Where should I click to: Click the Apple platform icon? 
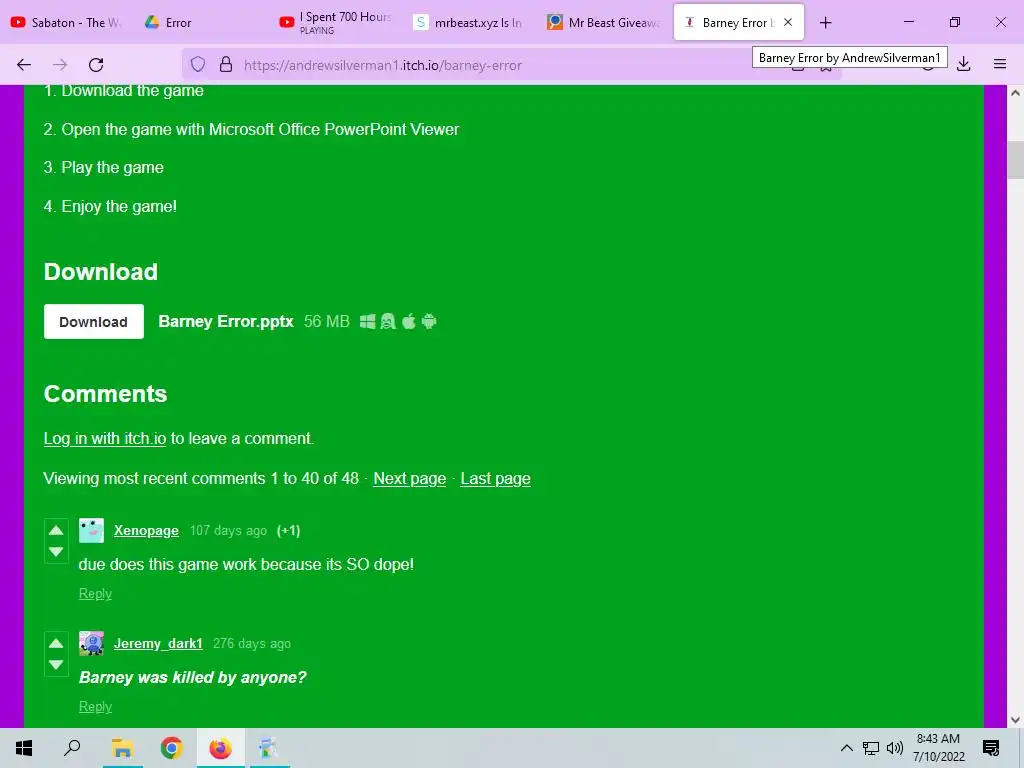[x=409, y=321]
